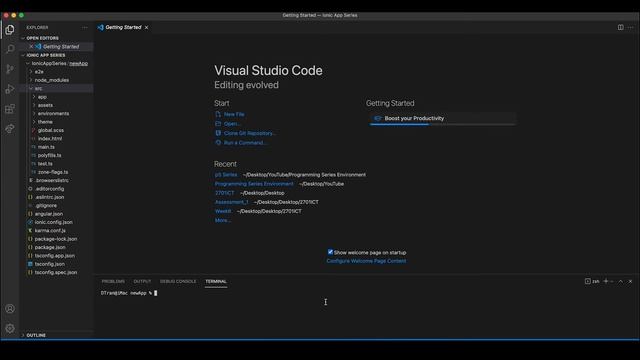Screen dimensions: 640x360
Task: Open package-lock.json file
Action: (x=56, y=239)
